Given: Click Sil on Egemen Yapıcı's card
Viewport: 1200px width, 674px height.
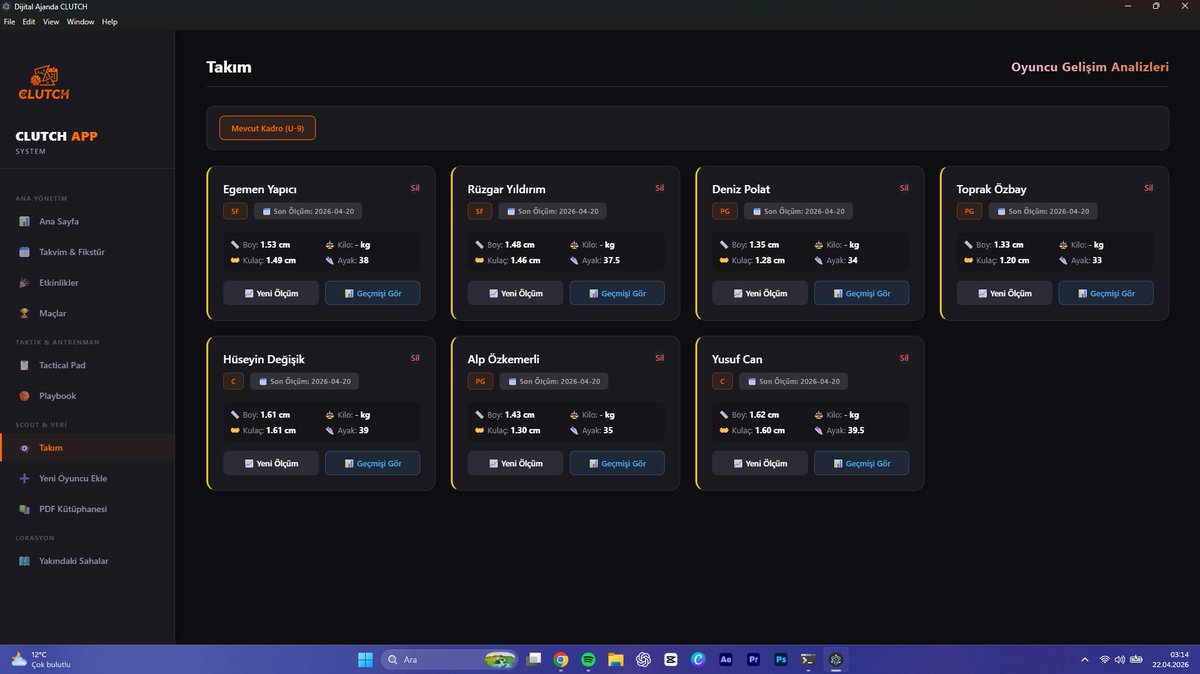Looking at the screenshot, I should pyautogui.click(x=415, y=188).
